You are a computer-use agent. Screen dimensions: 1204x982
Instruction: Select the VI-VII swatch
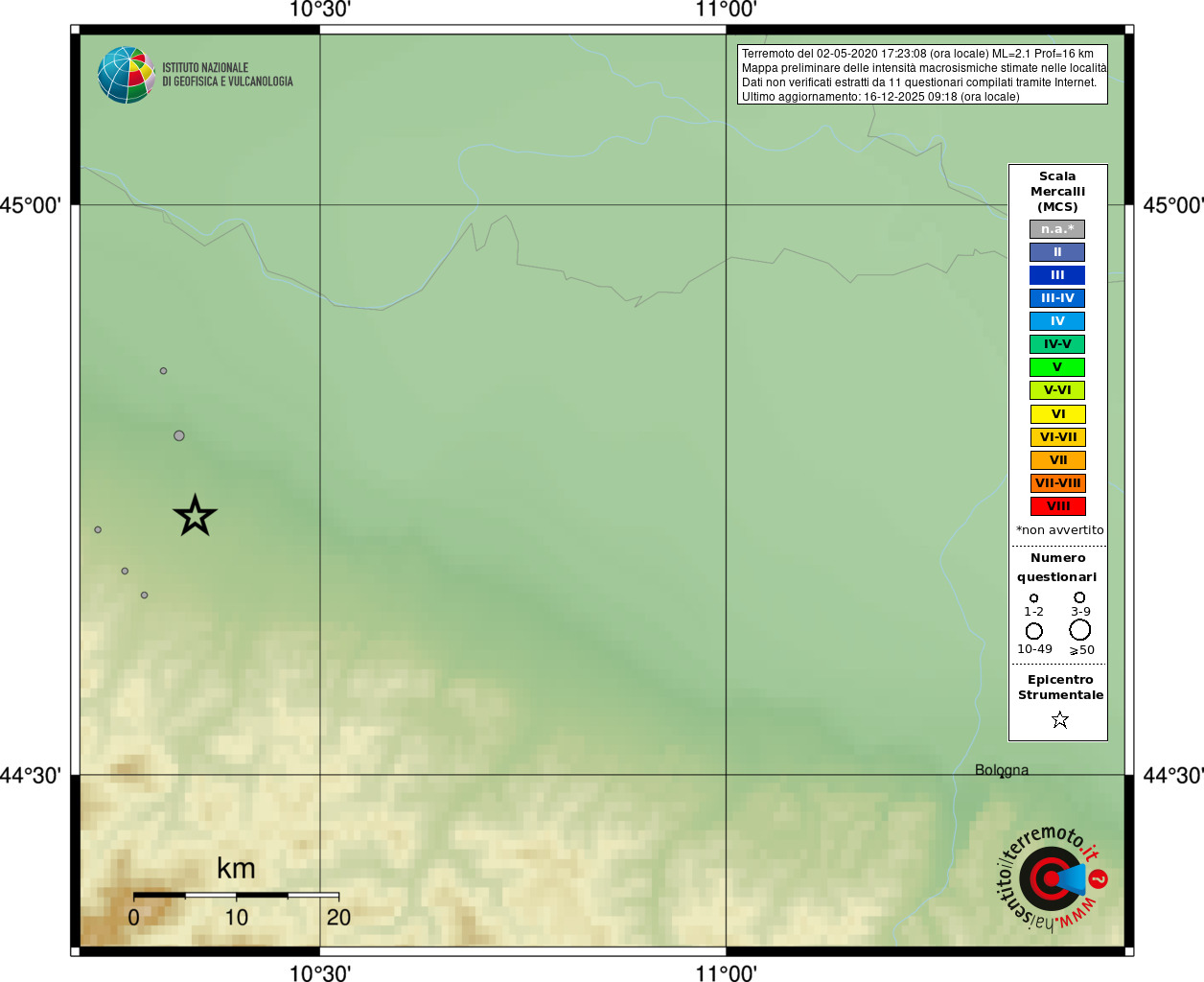pos(1058,437)
